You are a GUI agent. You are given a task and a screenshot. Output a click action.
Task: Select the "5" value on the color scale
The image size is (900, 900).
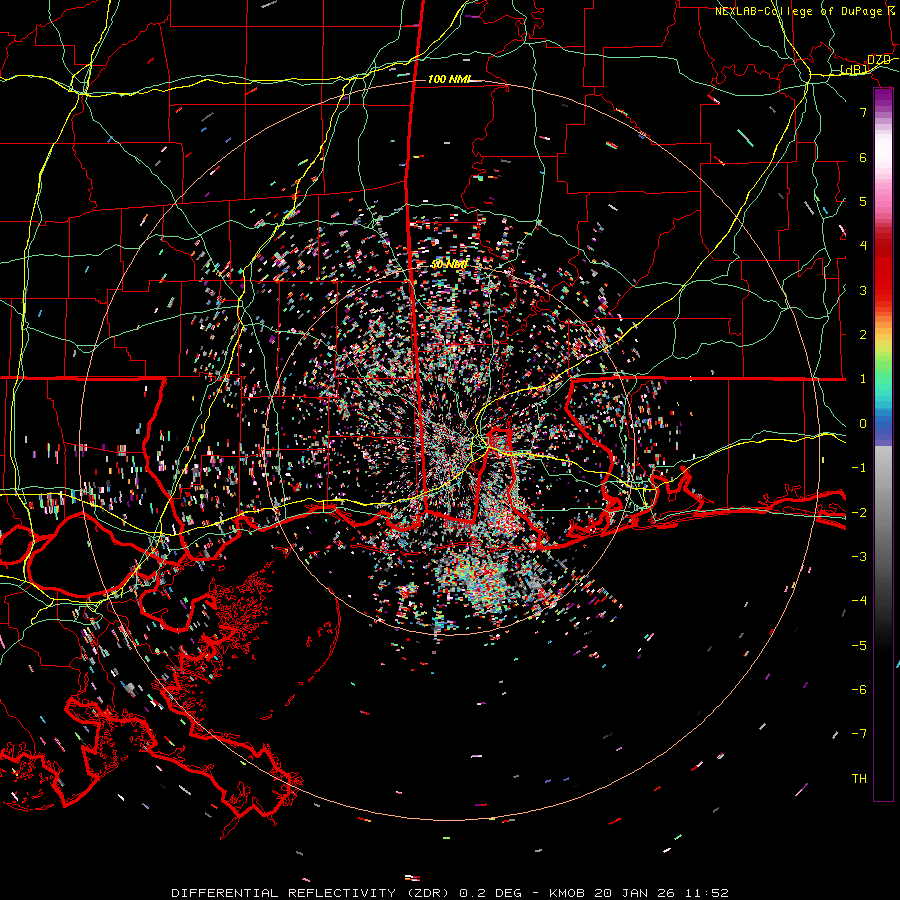pyautogui.click(x=863, y=201)
